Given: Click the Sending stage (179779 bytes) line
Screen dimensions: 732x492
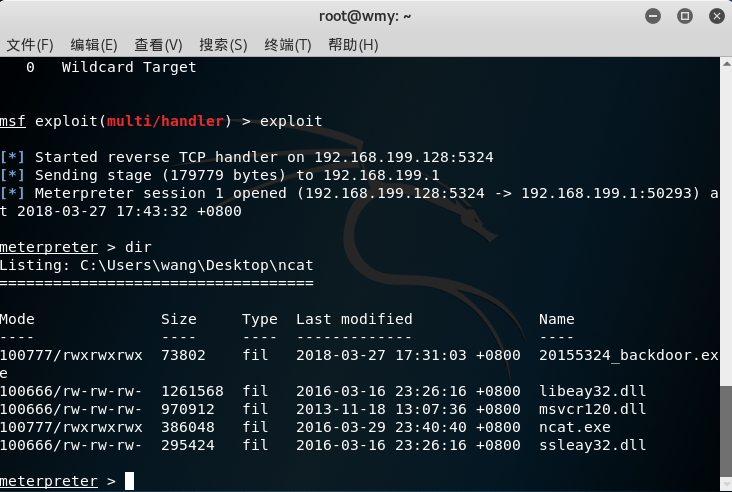Looking at the screenshot, I should point(219,176).
